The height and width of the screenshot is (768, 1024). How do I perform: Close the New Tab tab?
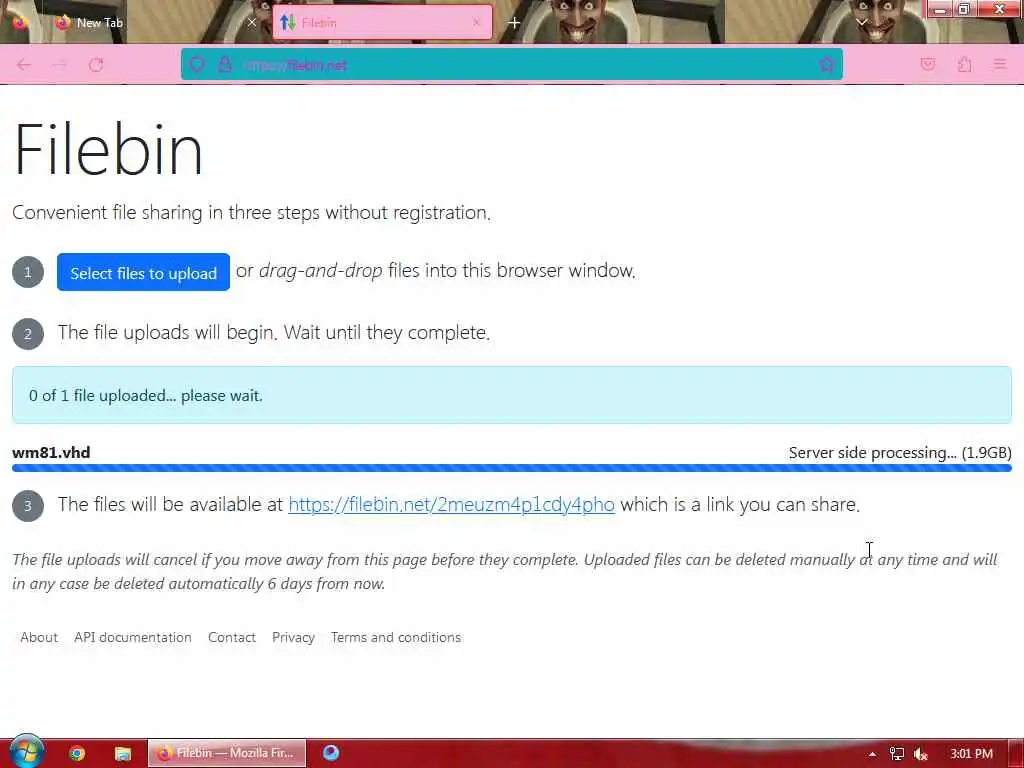coord(251,22)
